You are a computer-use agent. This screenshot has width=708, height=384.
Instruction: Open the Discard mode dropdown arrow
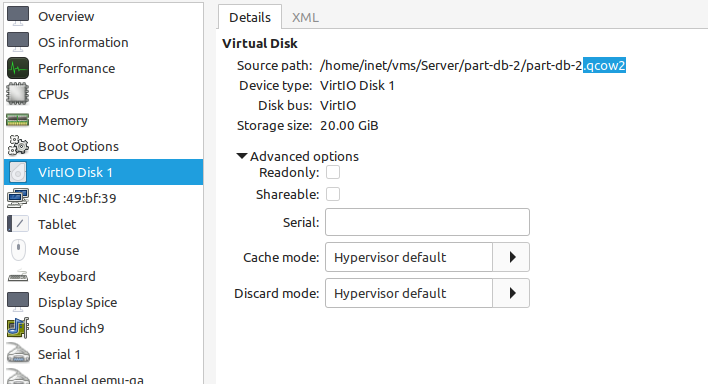511,293
